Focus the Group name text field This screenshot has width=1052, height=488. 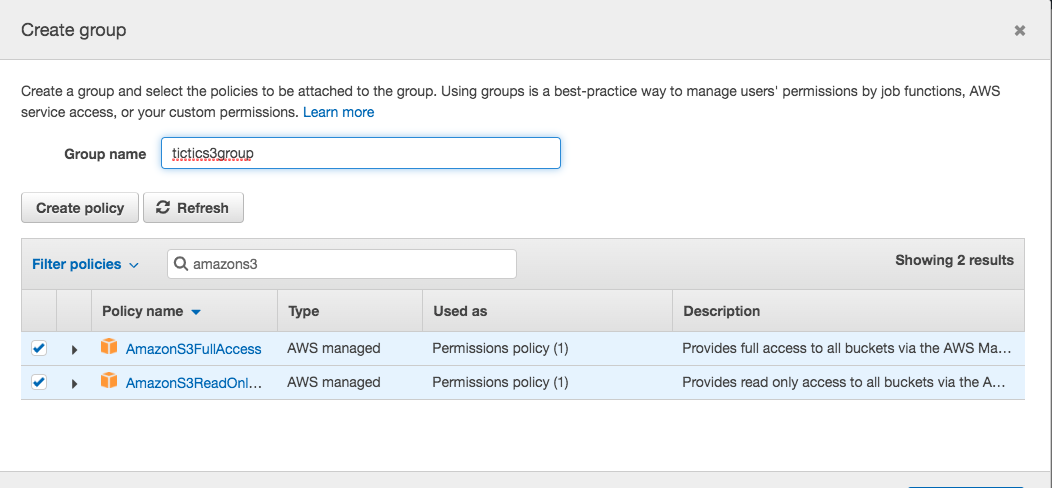click(360, 153)
